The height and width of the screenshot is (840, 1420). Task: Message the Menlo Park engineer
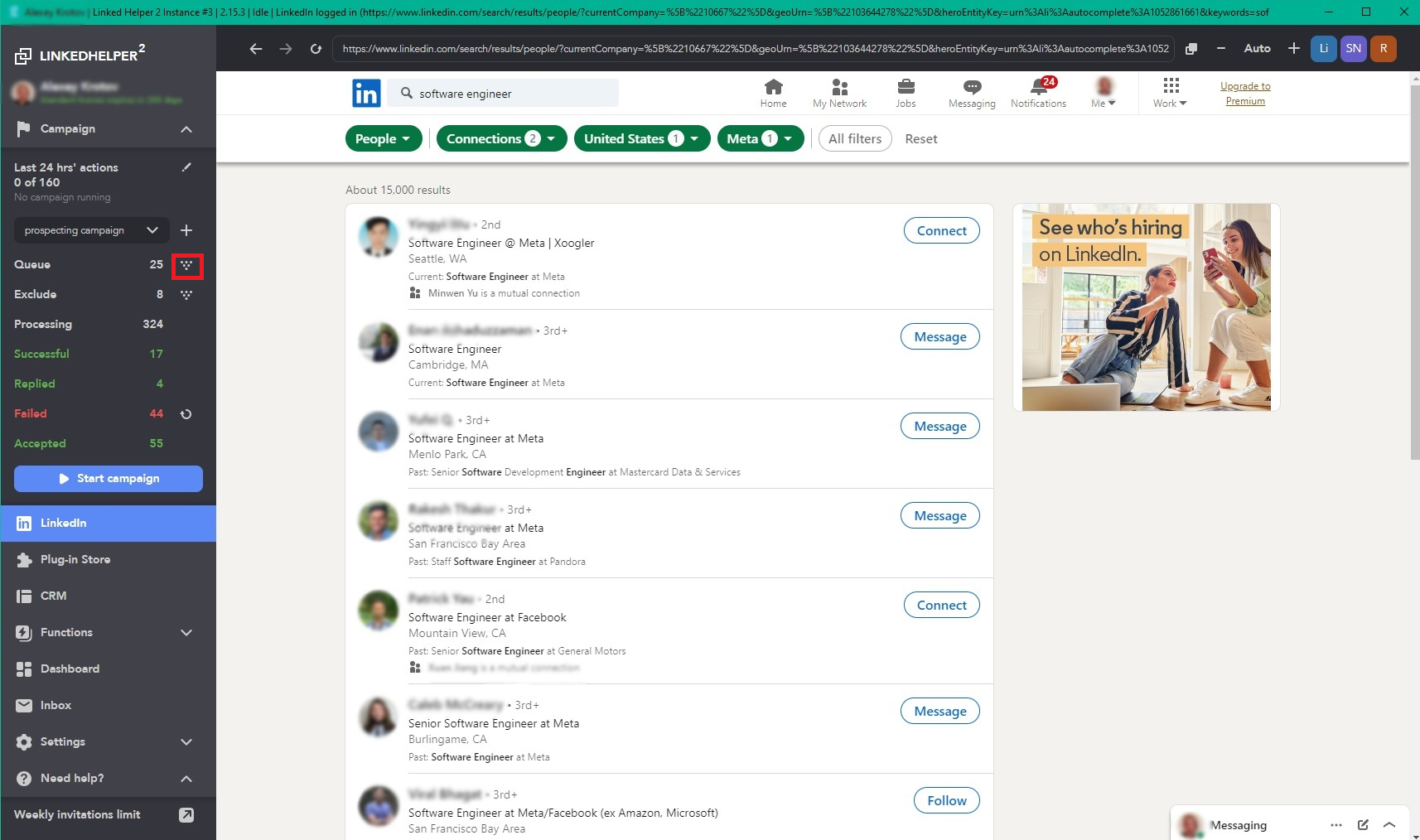(940, 426)
